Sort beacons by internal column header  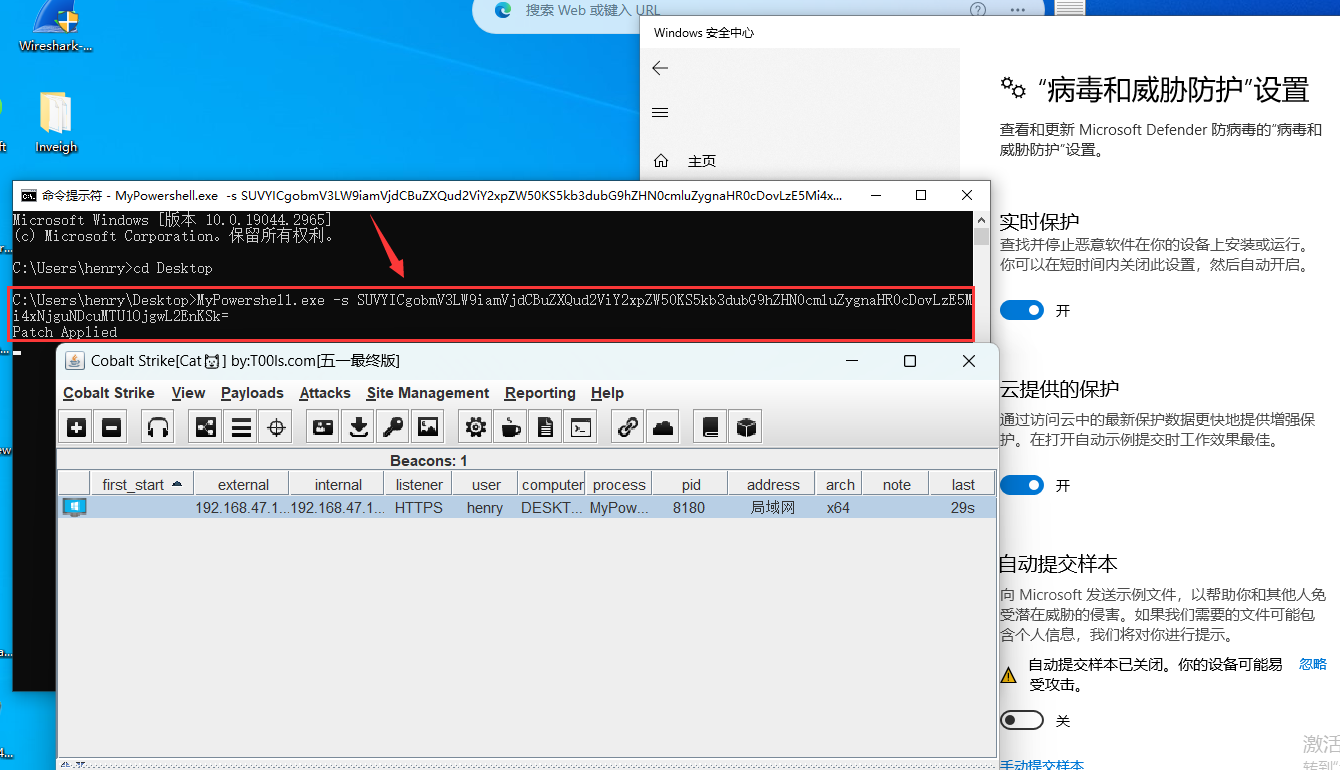click(x=337, y=484)
